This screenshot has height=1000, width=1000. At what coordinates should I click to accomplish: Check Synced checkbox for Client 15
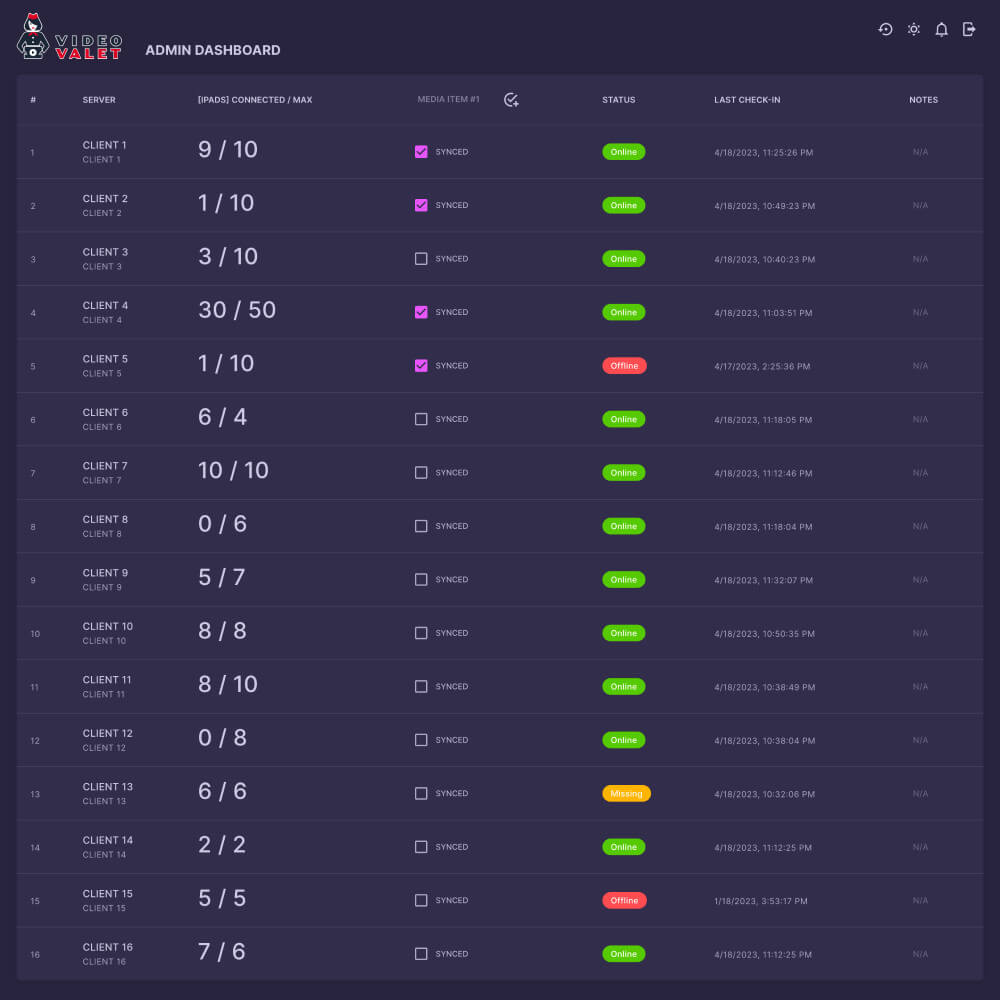point(421,901)
